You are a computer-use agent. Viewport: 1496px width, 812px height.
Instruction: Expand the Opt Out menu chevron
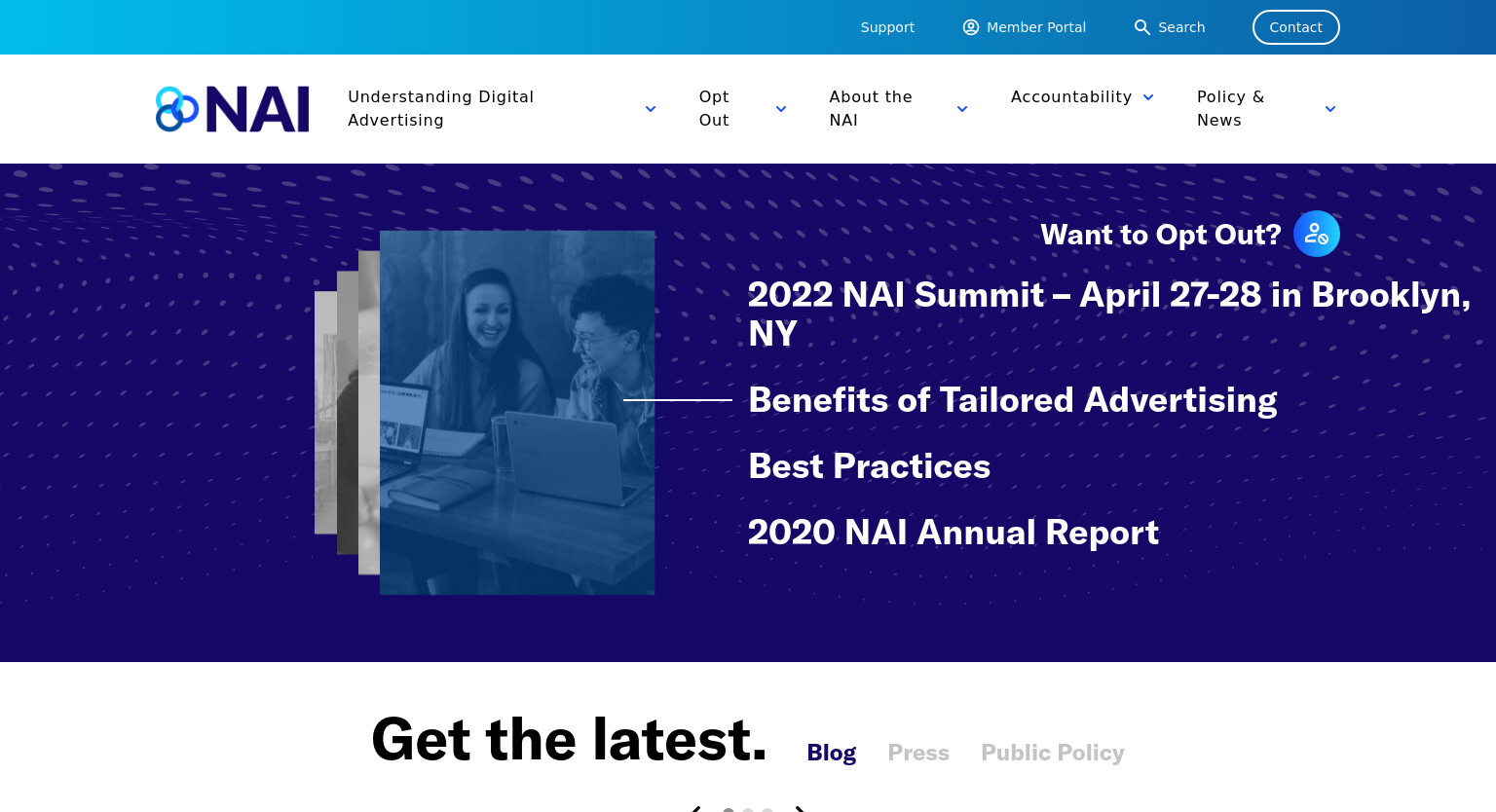(781, 109)
